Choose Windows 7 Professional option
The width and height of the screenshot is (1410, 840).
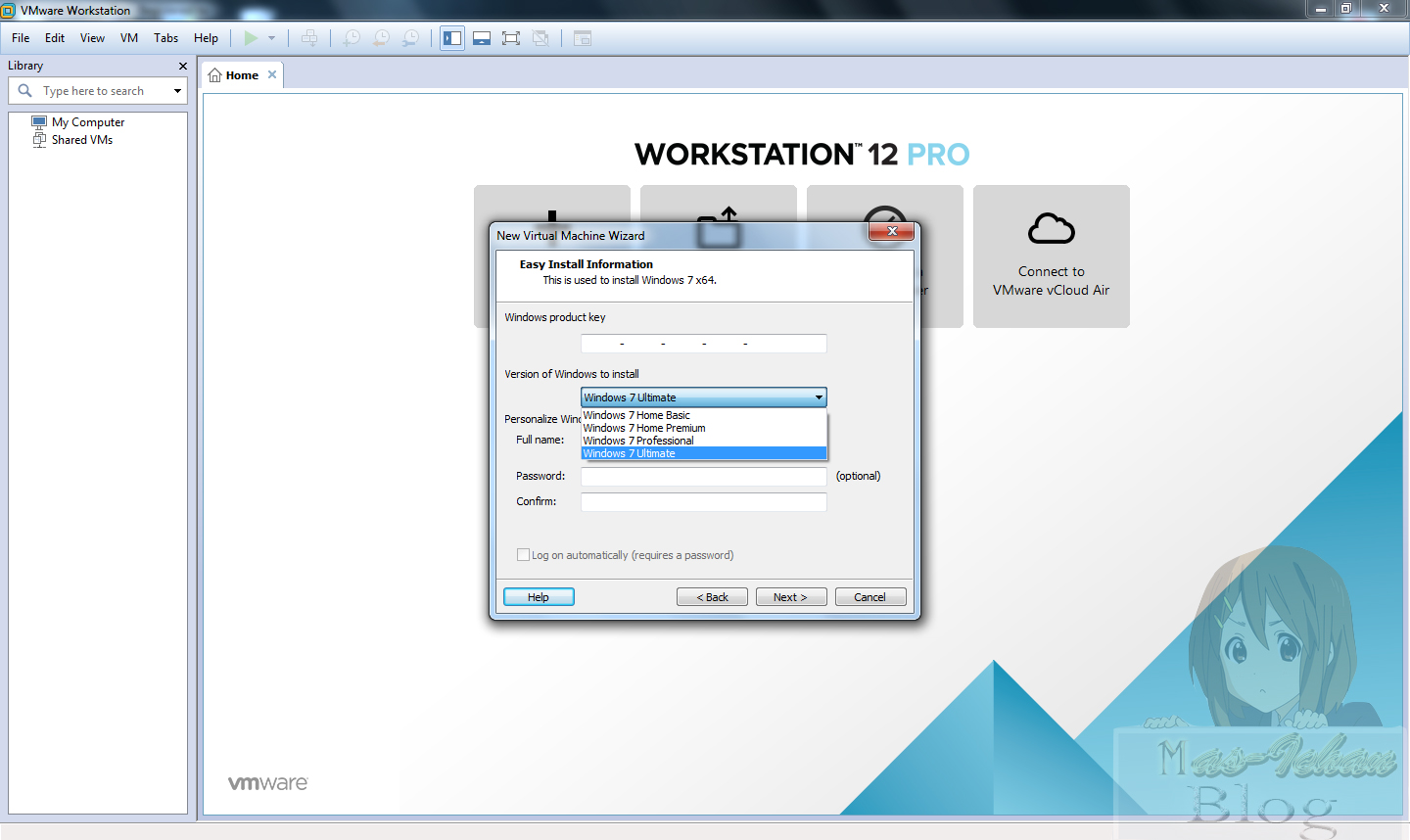pyautogui.click(x=704, y=441)
